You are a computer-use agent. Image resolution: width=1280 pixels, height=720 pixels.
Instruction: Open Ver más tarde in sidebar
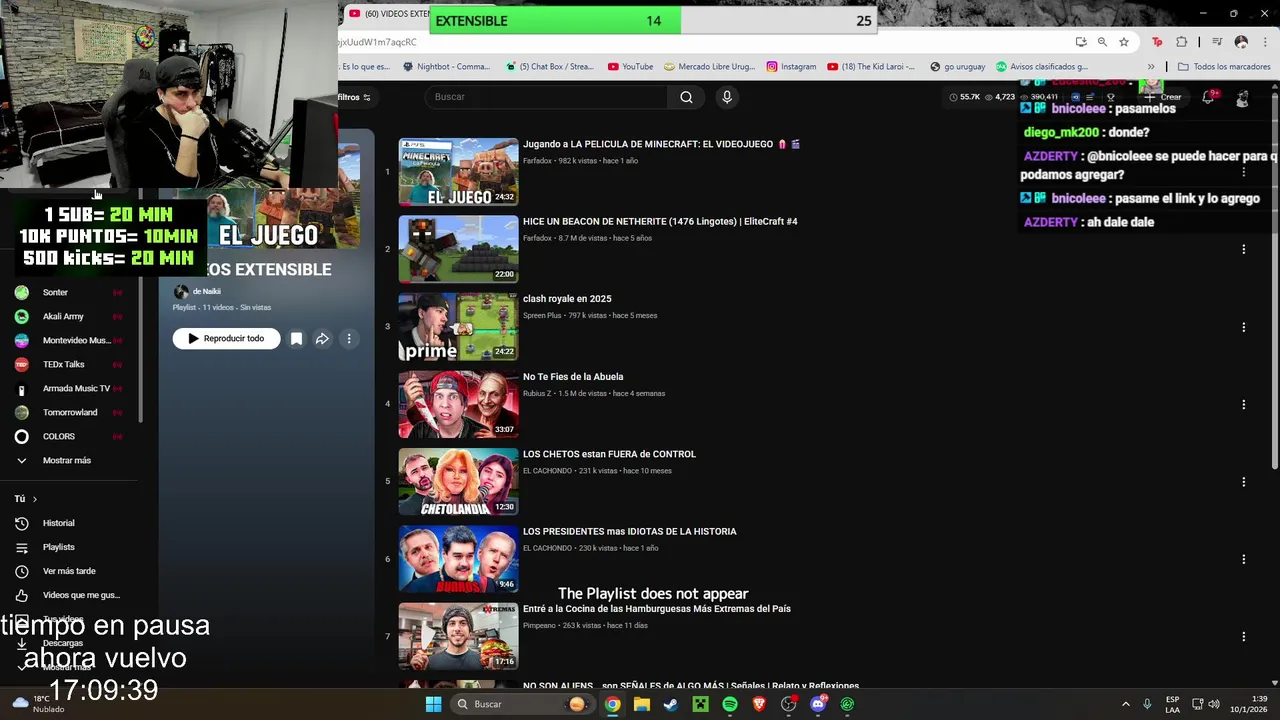pos(70,571)
